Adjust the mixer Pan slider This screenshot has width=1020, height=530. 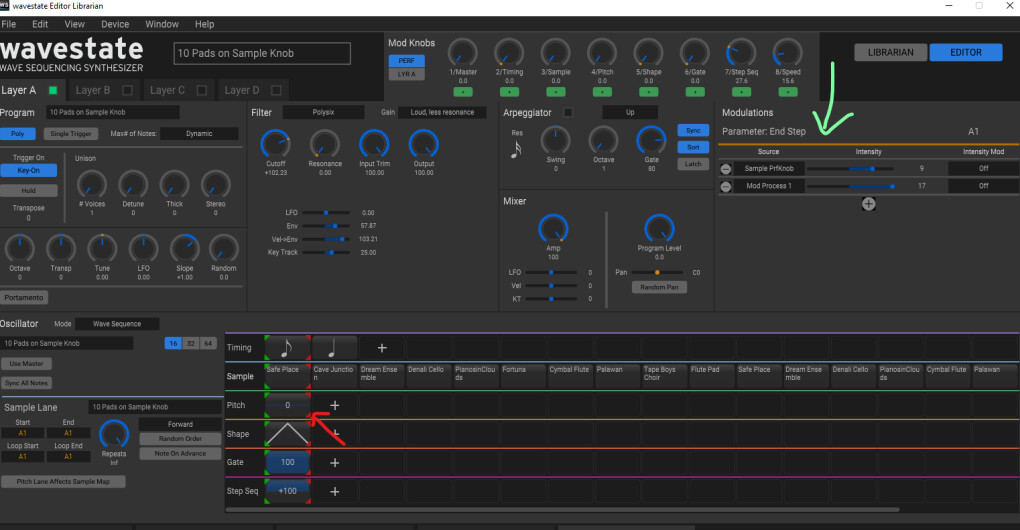657,272
